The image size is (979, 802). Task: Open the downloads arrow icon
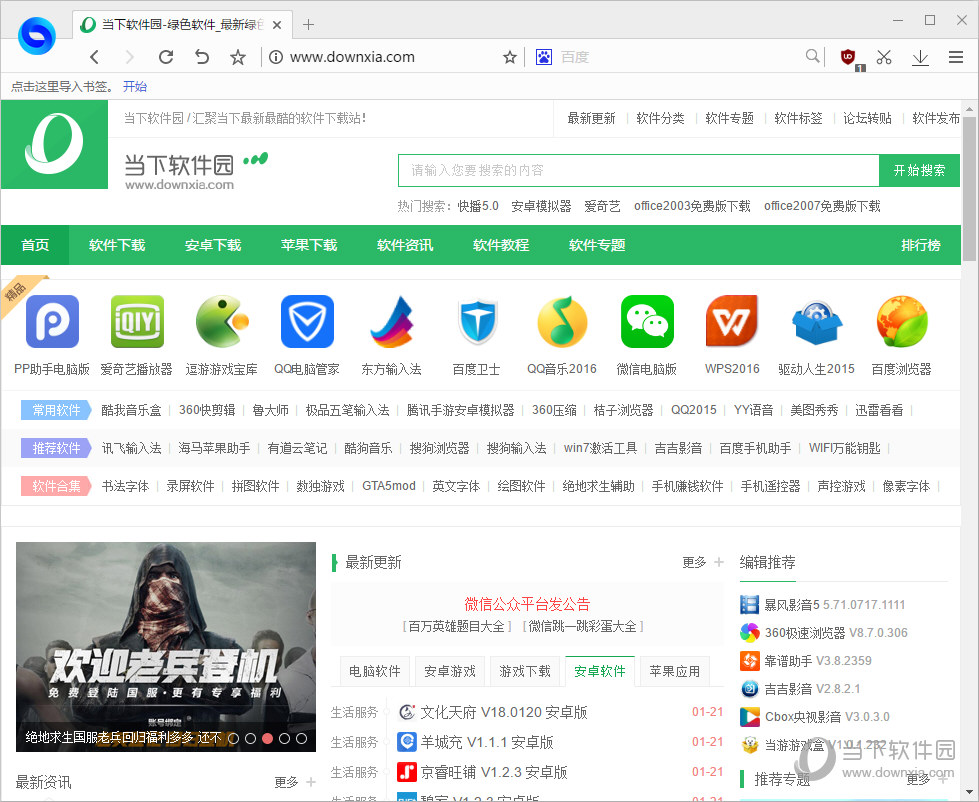(920, 58)
